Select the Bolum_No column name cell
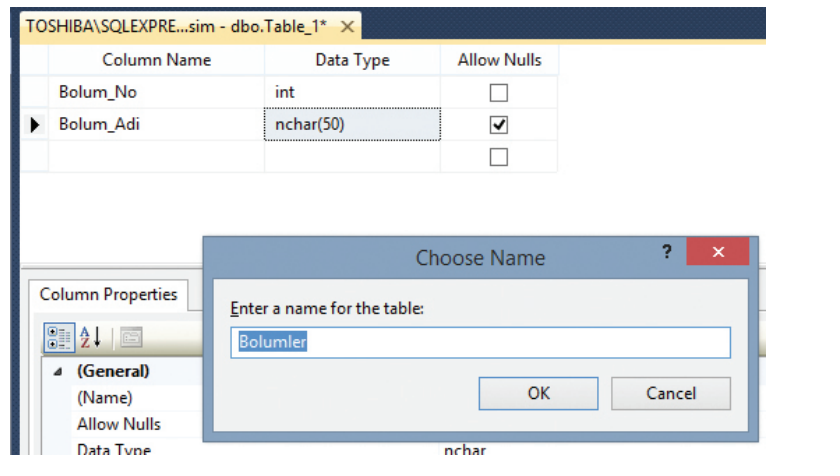 156,93
